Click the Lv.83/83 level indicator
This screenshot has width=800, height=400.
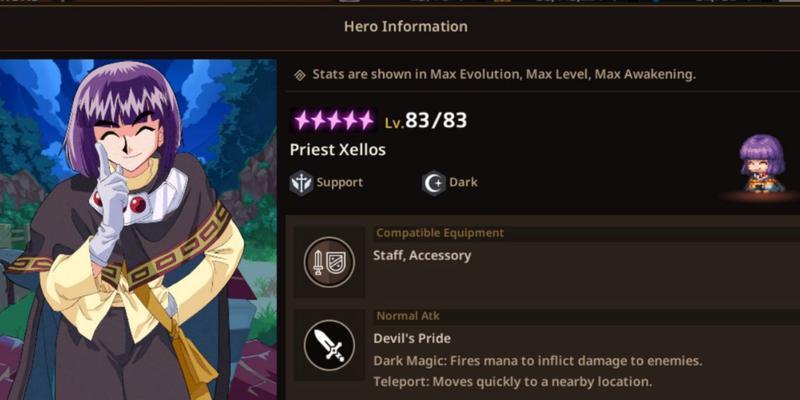coord(426,121)
